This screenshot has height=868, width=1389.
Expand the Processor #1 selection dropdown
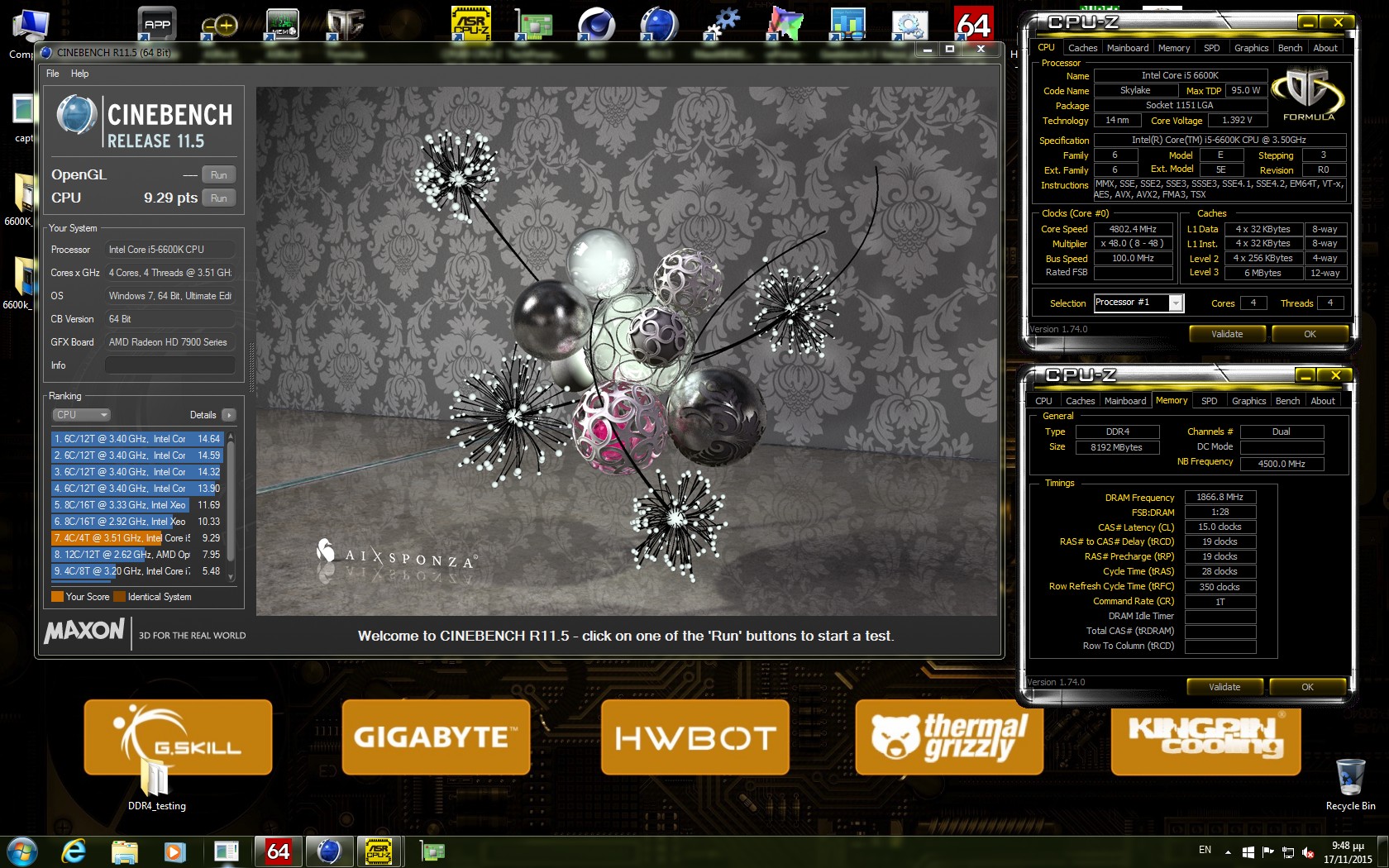tap(1175, 303)
